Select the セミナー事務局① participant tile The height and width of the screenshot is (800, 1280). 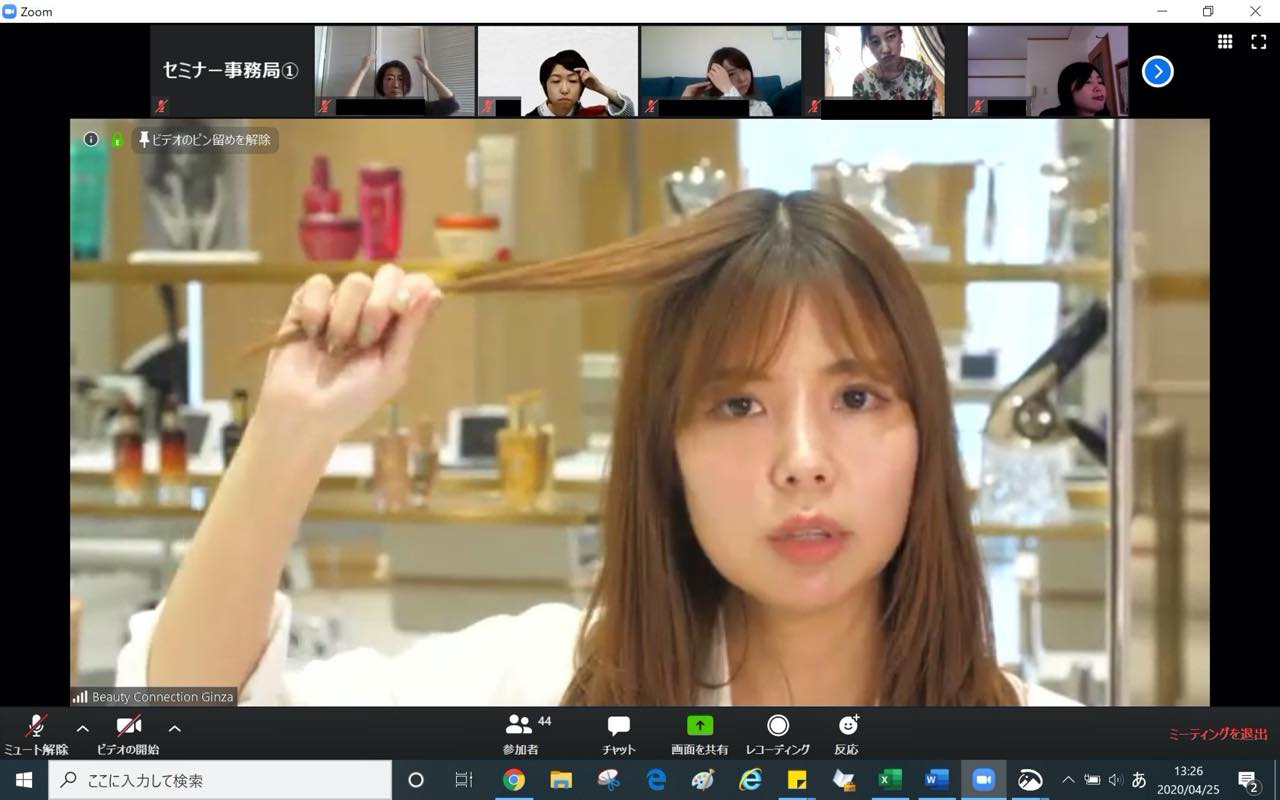pyautogui.click(x=231, y=71)
